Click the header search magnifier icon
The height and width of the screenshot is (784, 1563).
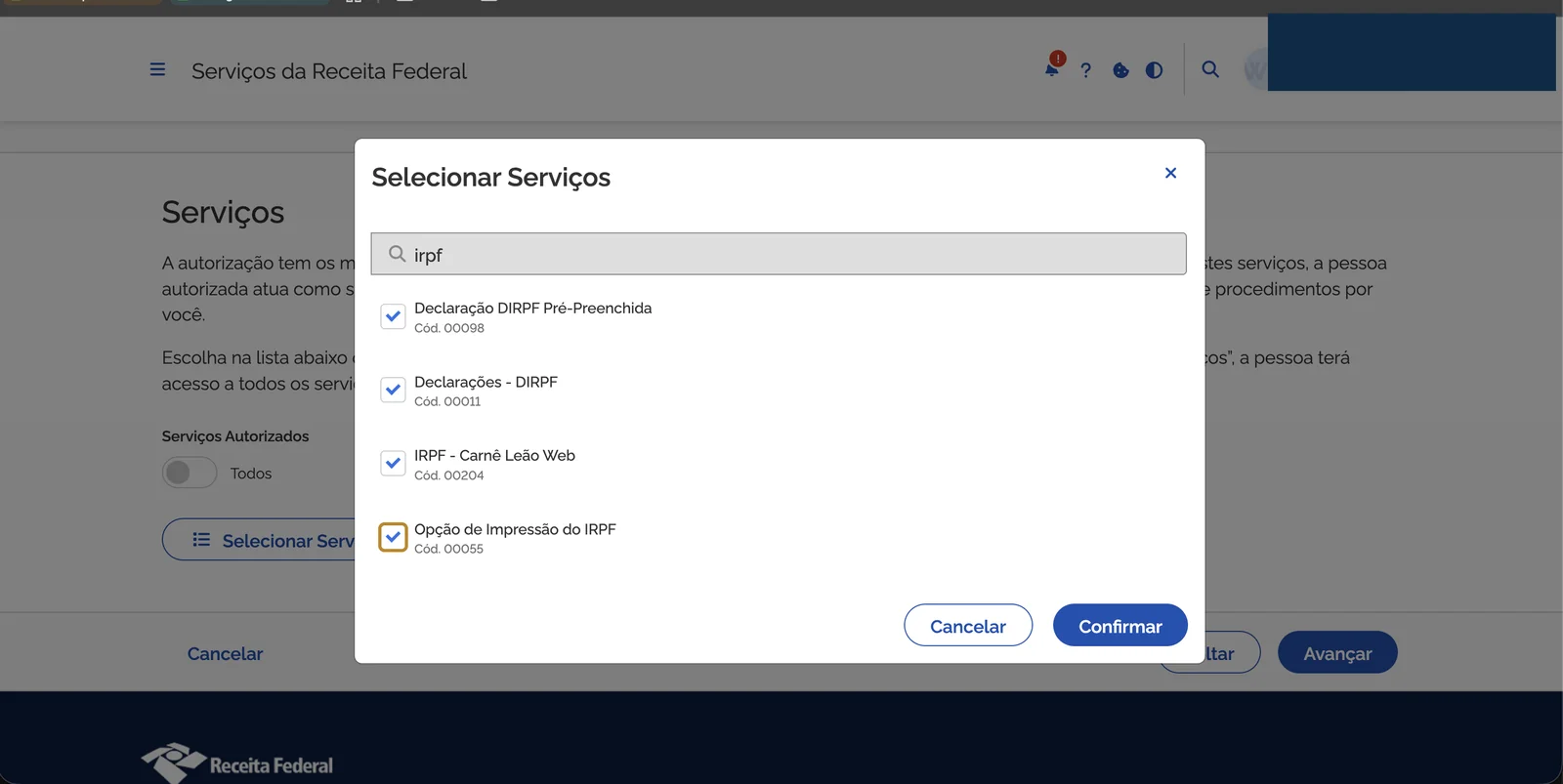(x=1210, y=69)
